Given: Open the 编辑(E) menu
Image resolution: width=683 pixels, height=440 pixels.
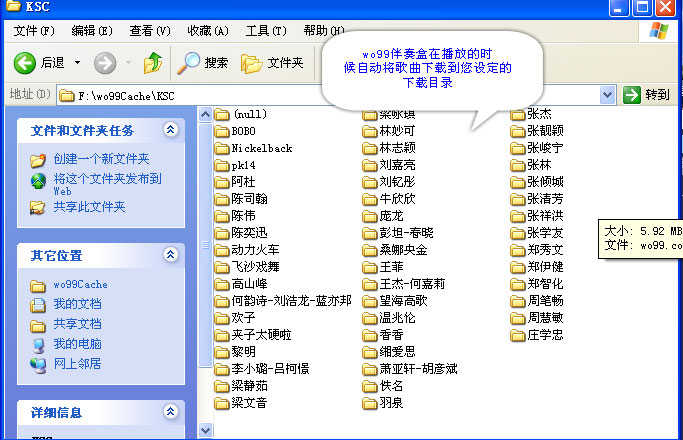Looking at the screenshot, I should pos(92,31).
